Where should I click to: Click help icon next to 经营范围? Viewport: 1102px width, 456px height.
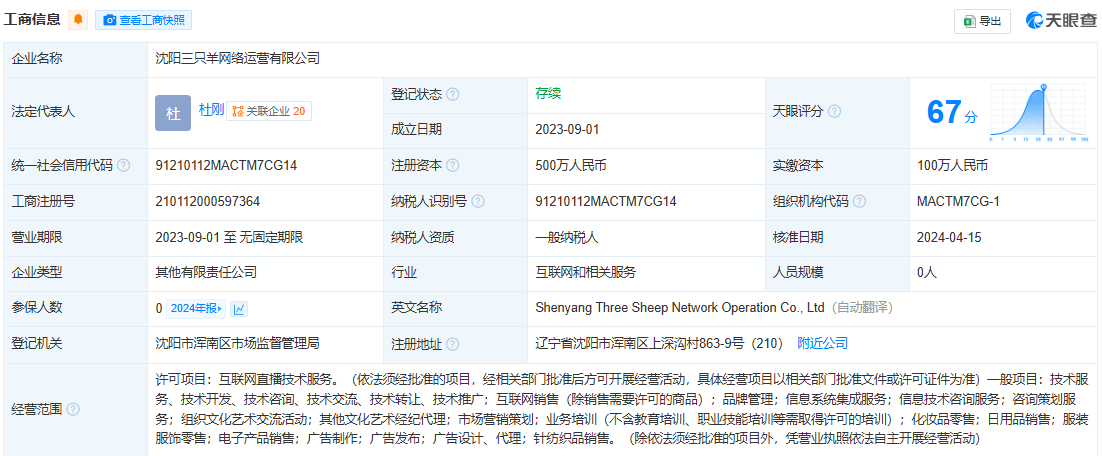(72, 409)
